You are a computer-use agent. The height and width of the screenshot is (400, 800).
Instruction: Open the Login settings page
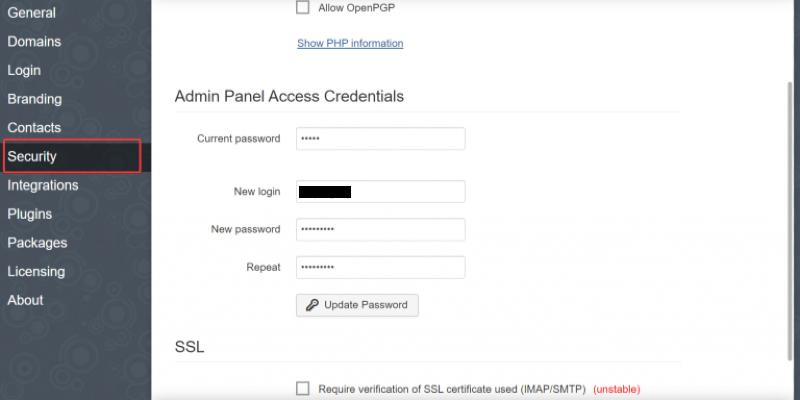pyautogui.click(x=24, y=70)
